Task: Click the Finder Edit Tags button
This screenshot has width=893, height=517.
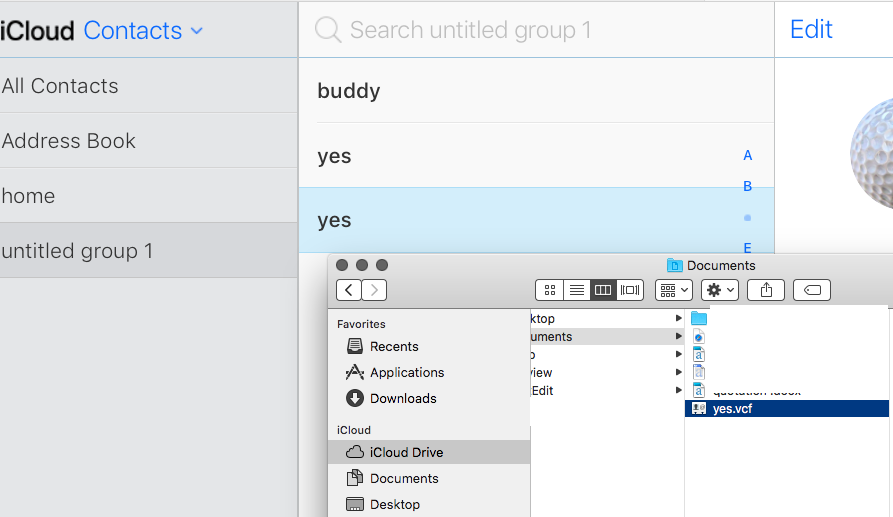Action: point(812,290)
